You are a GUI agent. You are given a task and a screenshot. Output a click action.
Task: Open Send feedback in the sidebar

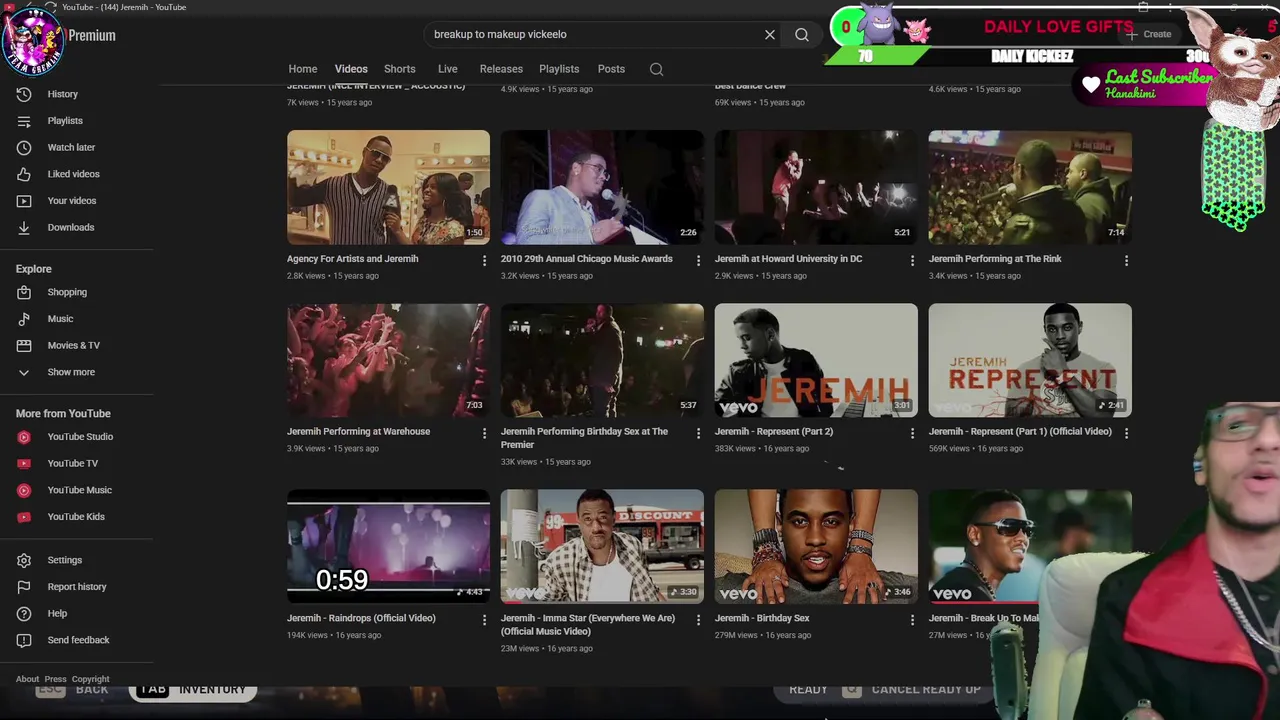[x=78, y=640]
